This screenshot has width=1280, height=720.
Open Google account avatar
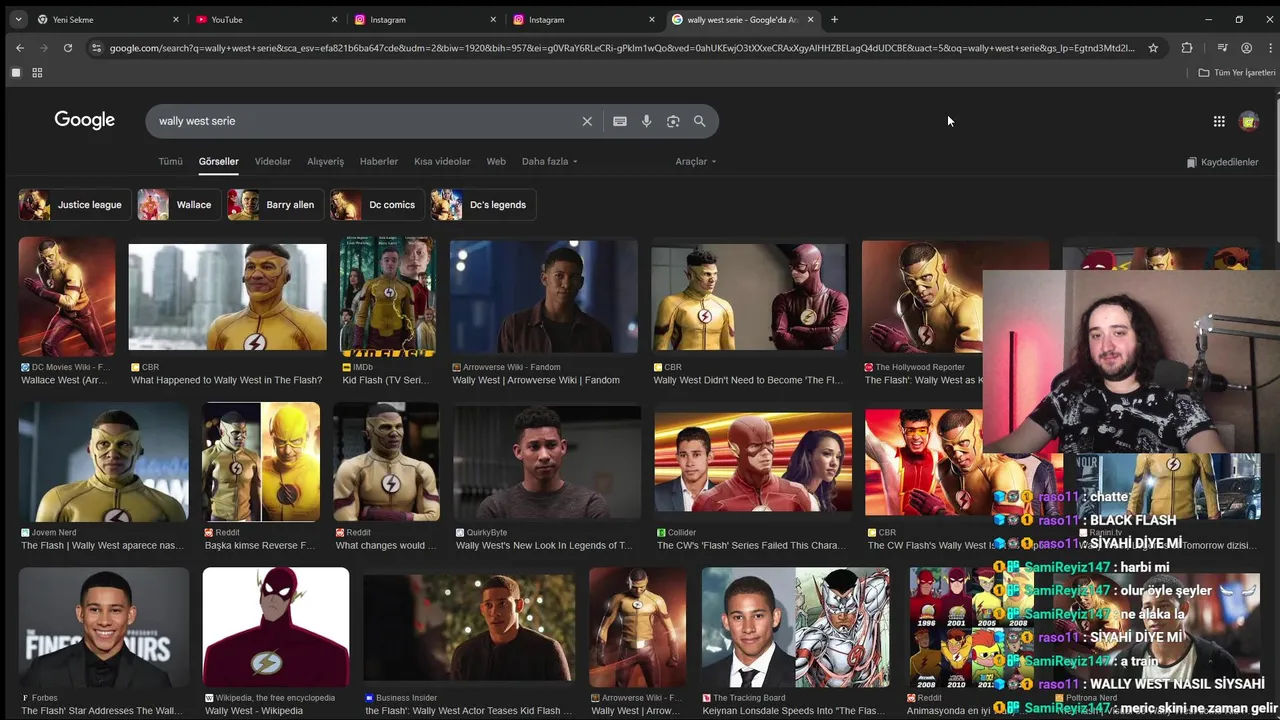(x=1249, y=121)
